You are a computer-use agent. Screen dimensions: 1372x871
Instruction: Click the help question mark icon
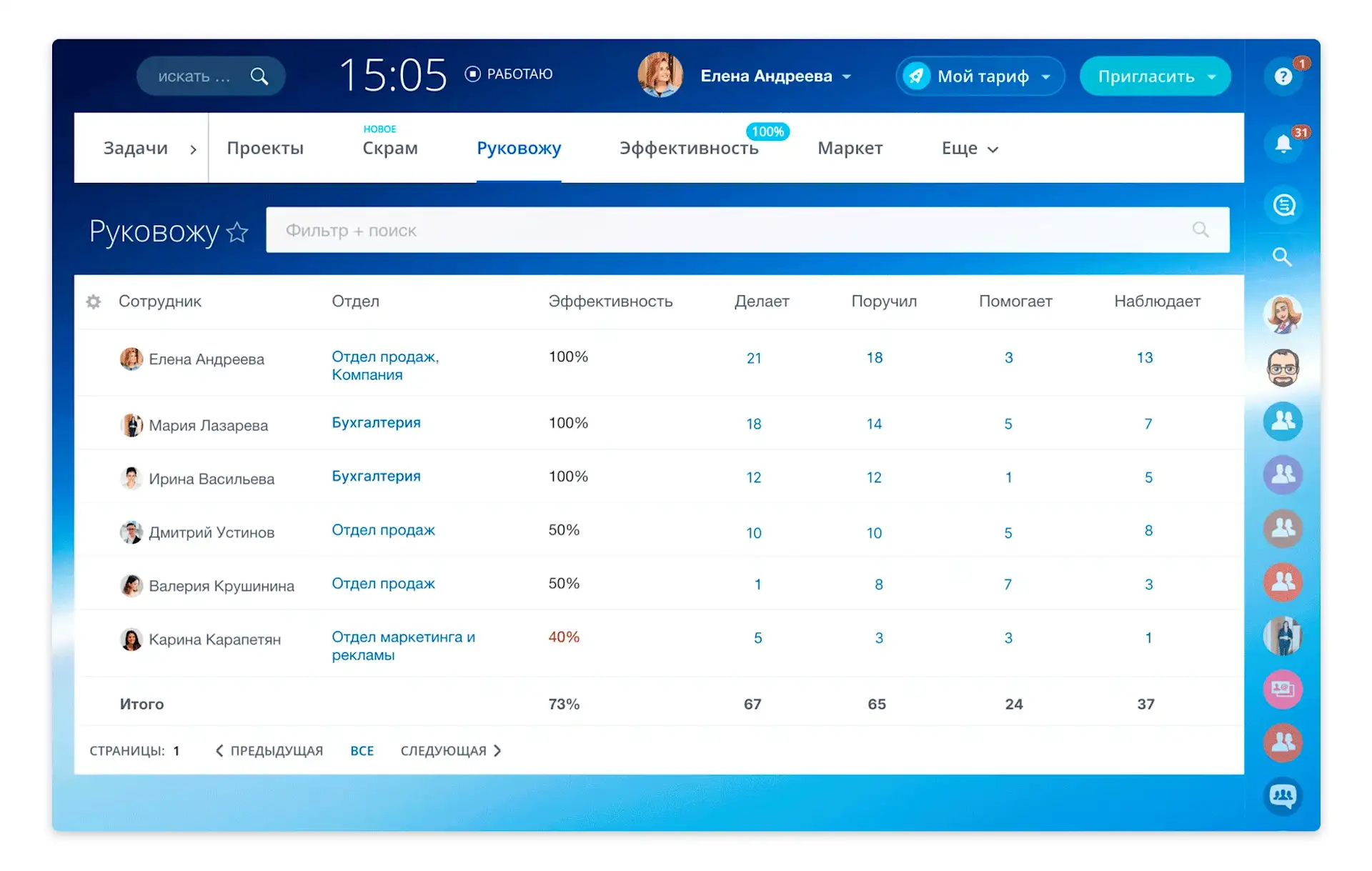click(1283, 76)
